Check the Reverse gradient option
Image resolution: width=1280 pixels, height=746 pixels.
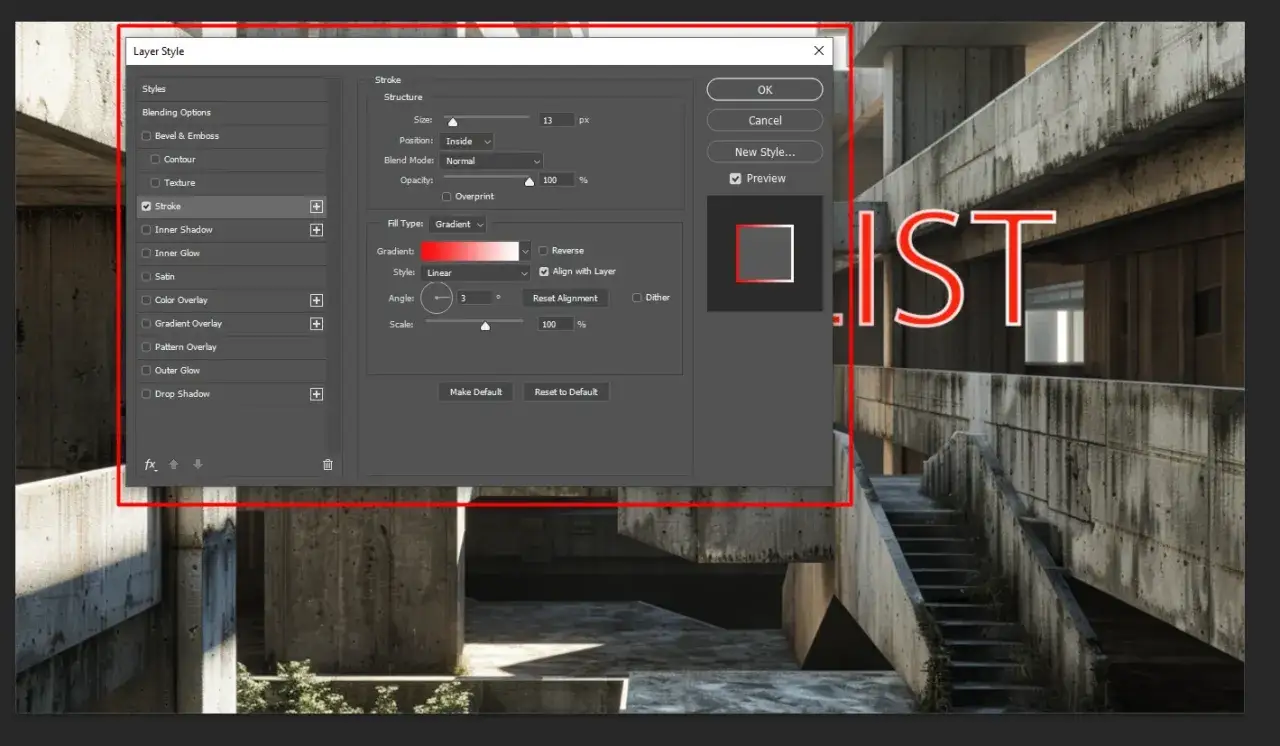point(543,251)
